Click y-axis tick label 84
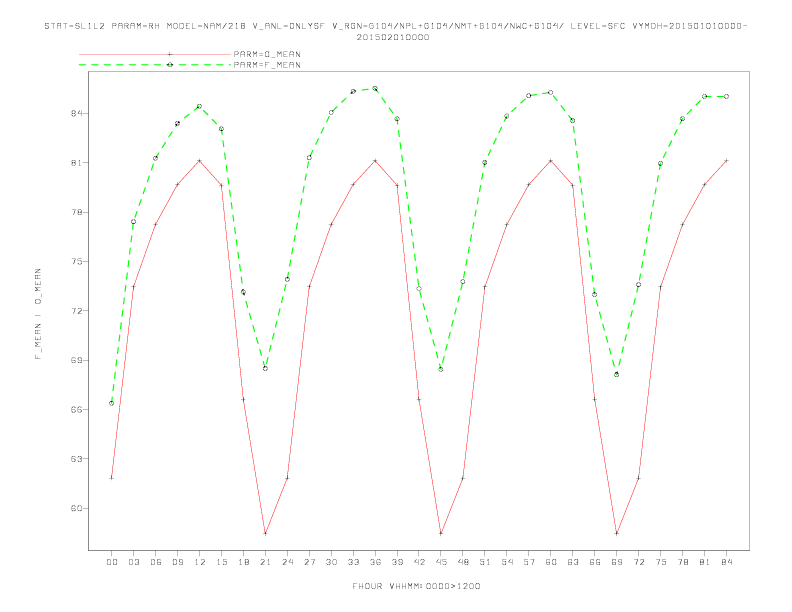 [76, 113]
